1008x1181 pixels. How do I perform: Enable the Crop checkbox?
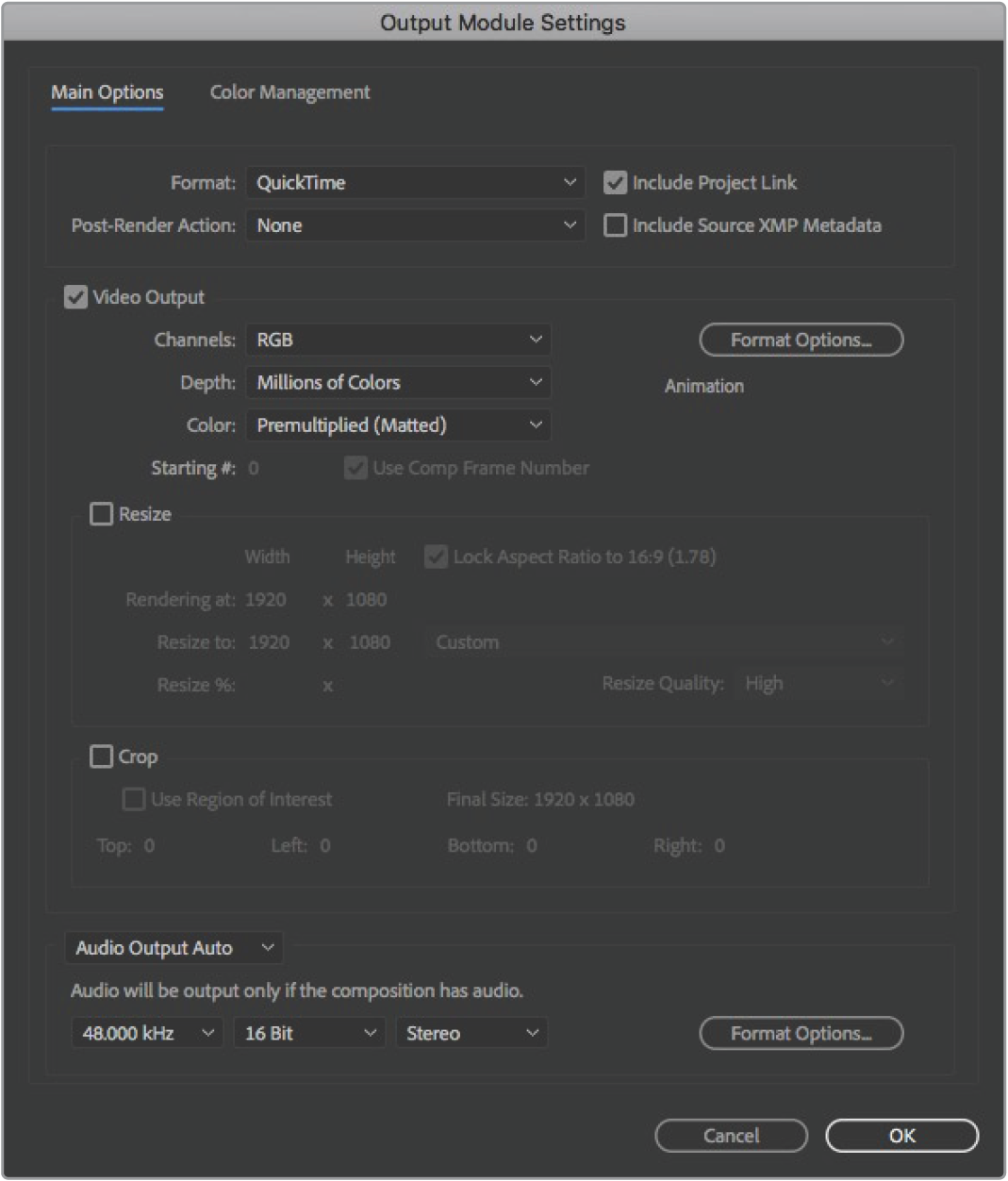[x=101, y=757]
